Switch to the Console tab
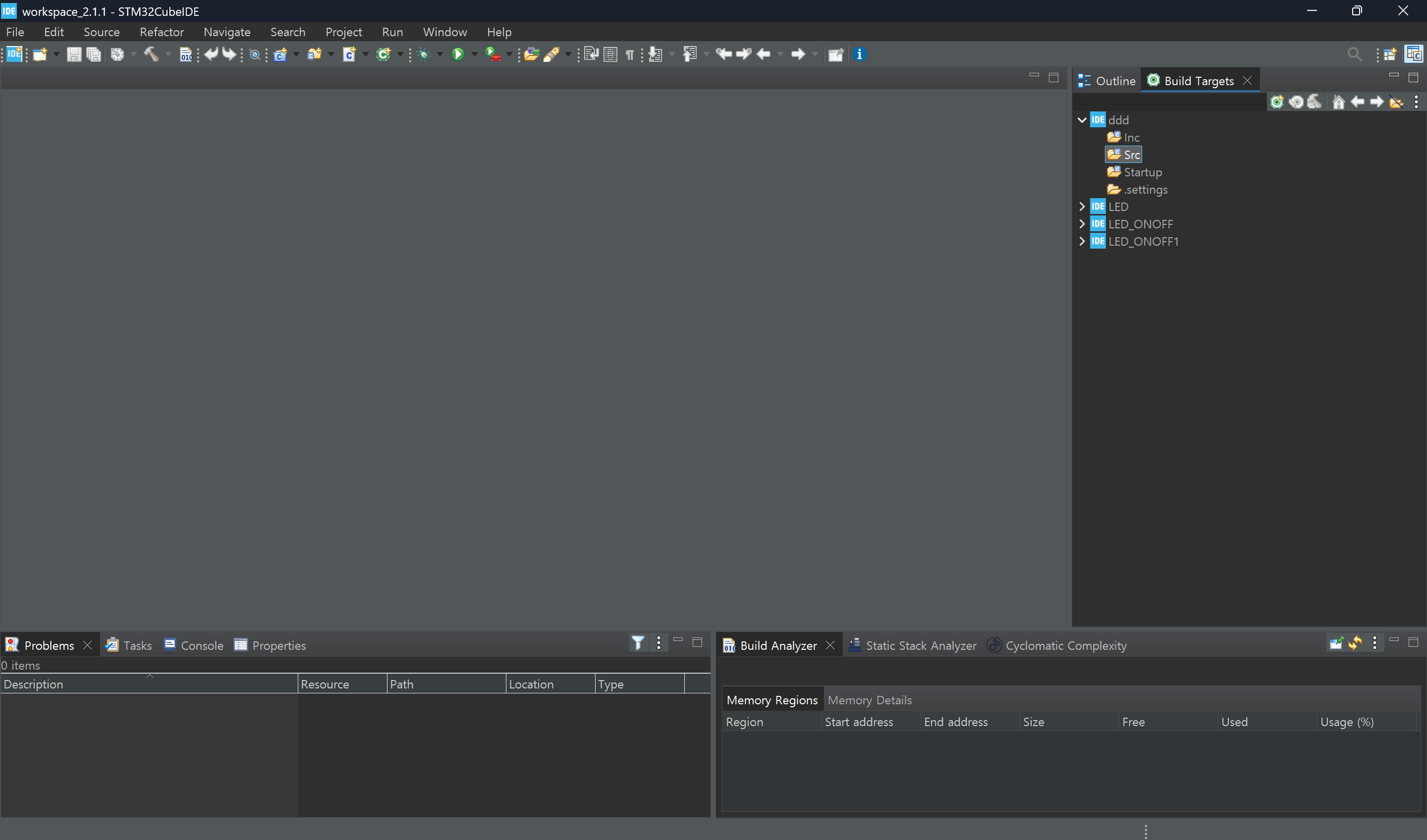Image resolution: width=1427 pixels, height=840 pixels. coord(194,645)
